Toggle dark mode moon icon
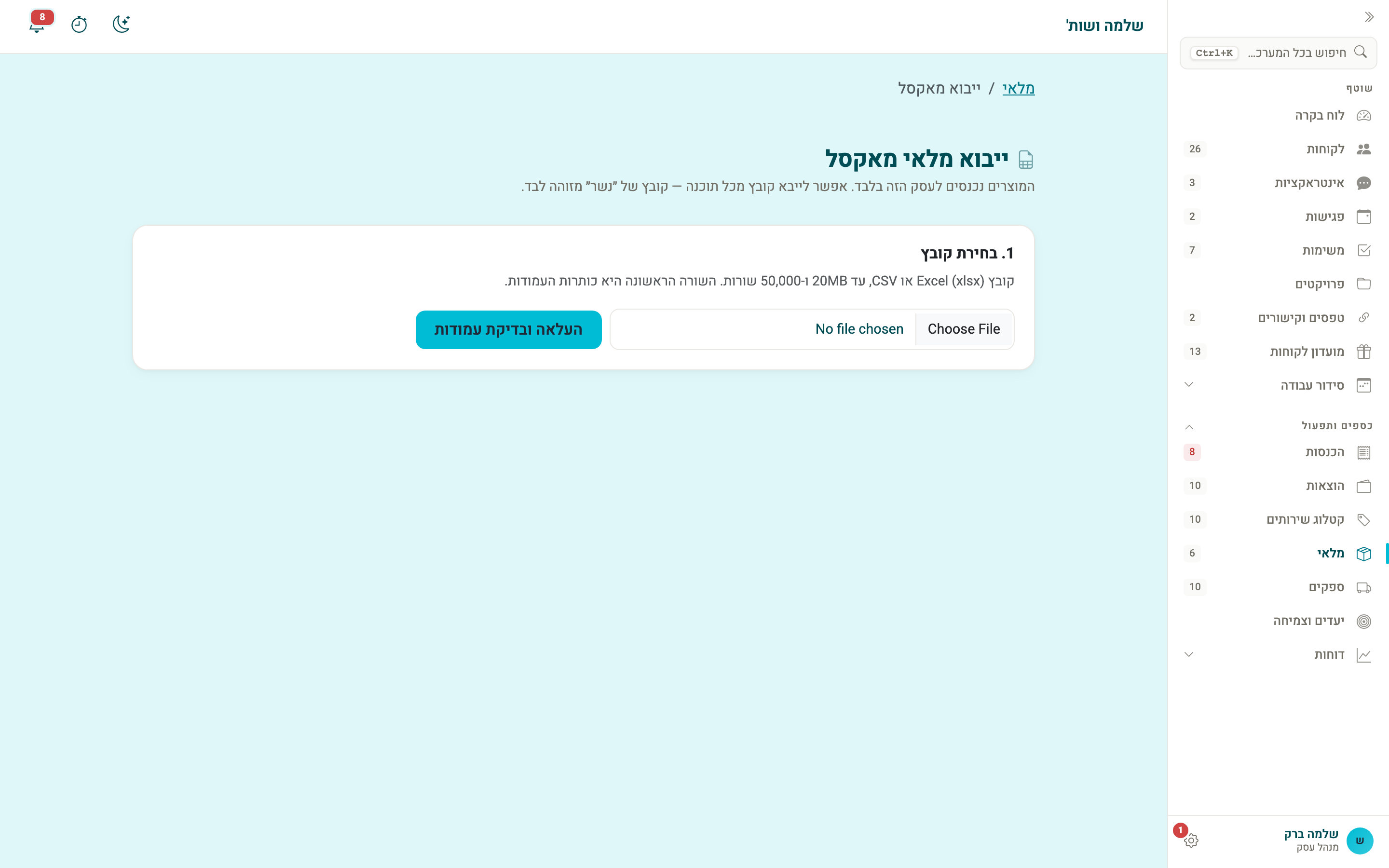 point(121,24)
